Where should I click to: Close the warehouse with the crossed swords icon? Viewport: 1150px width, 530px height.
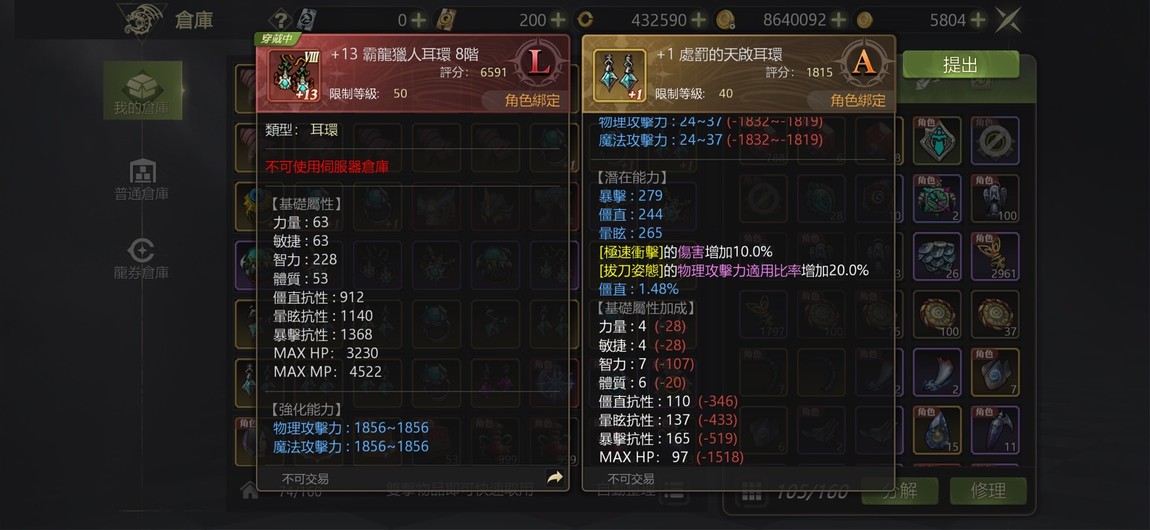(1008, 20)
